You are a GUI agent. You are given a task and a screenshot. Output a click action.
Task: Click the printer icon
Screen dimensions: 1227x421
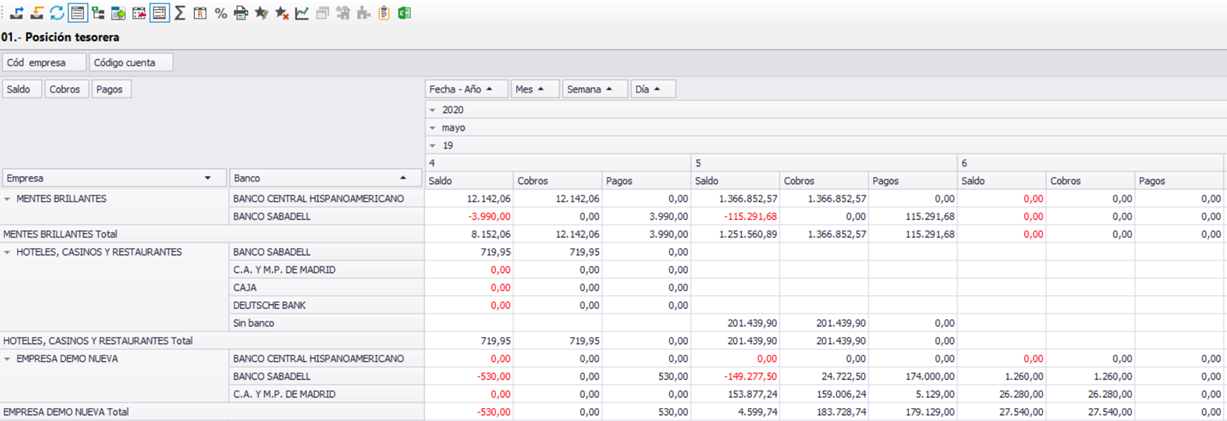click(x=241, y=13)
